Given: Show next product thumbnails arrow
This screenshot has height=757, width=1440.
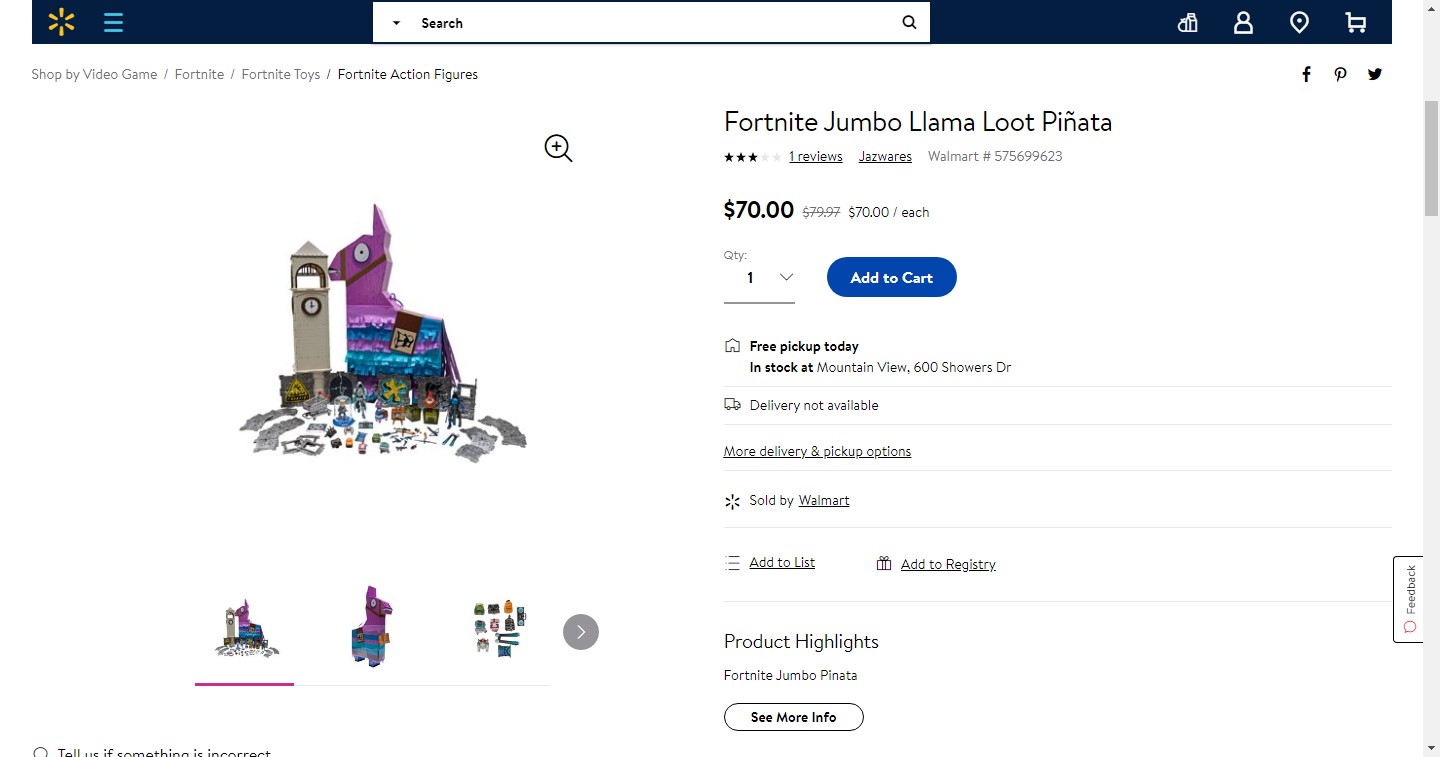Looking at the screenshot, I should coord(581,632).
